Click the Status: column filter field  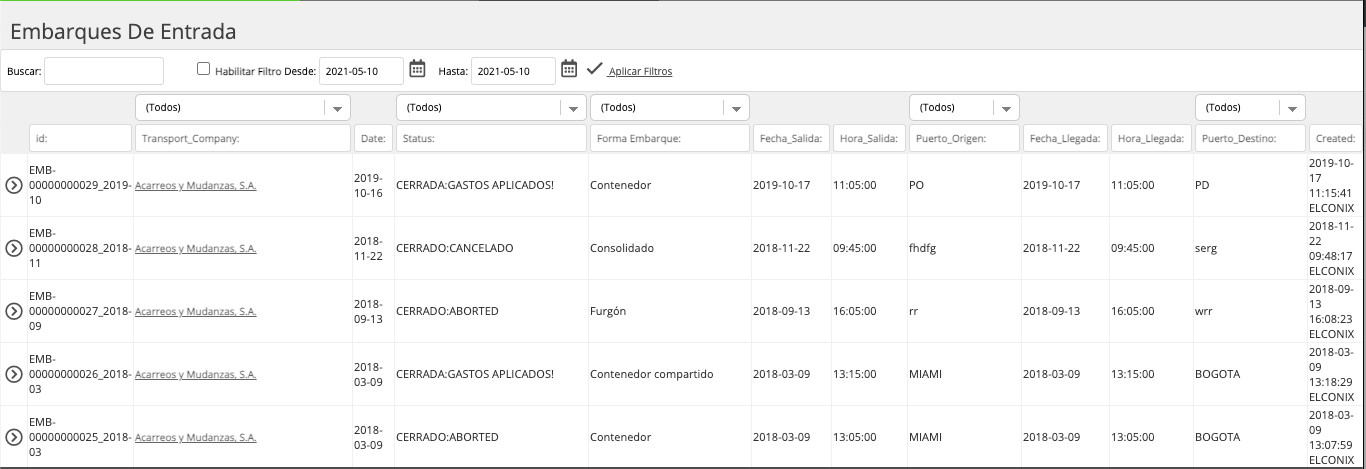pos(491,138)
